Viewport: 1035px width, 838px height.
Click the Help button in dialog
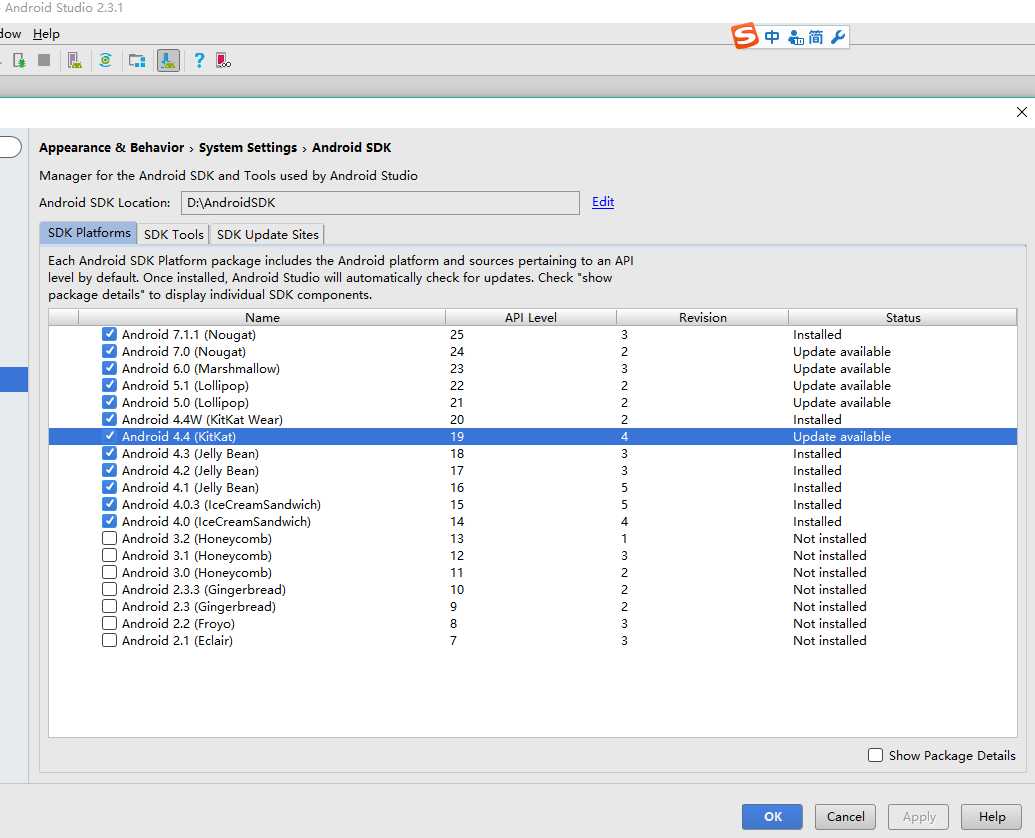point(992,817)
